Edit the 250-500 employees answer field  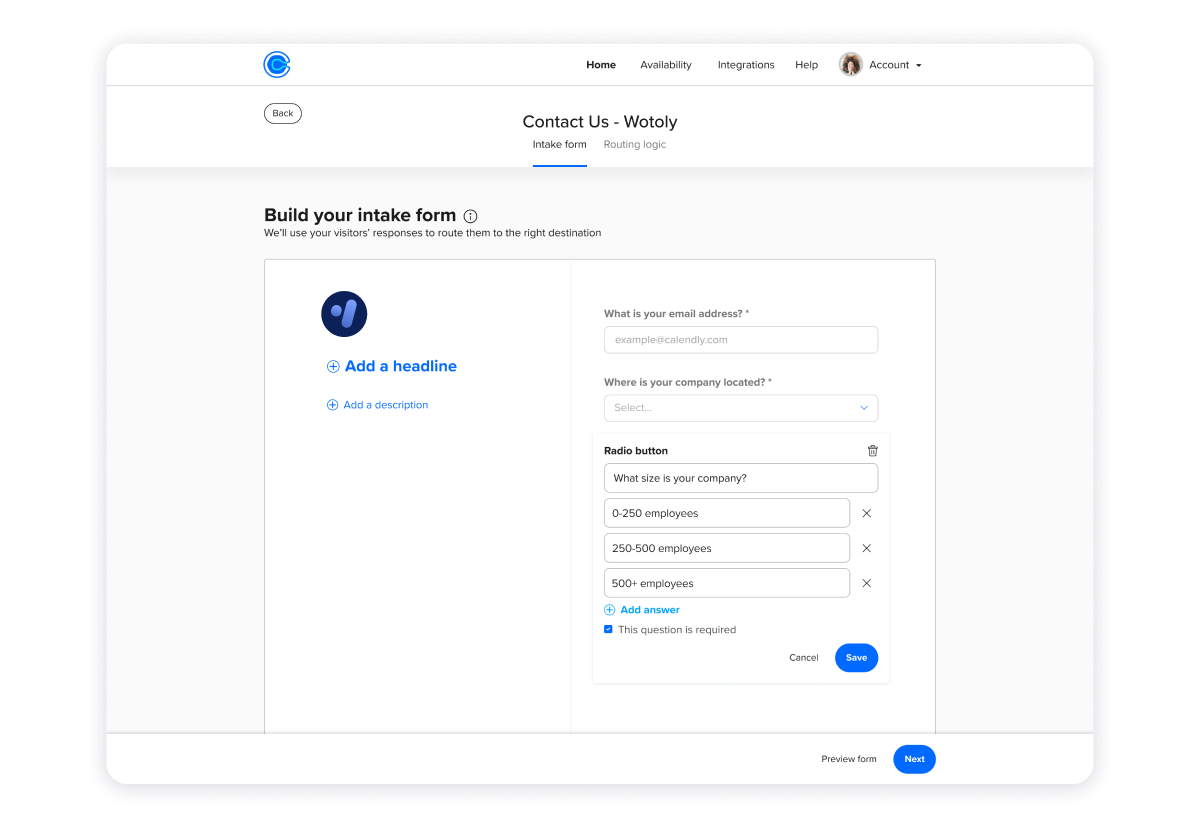tap(727, 548)
